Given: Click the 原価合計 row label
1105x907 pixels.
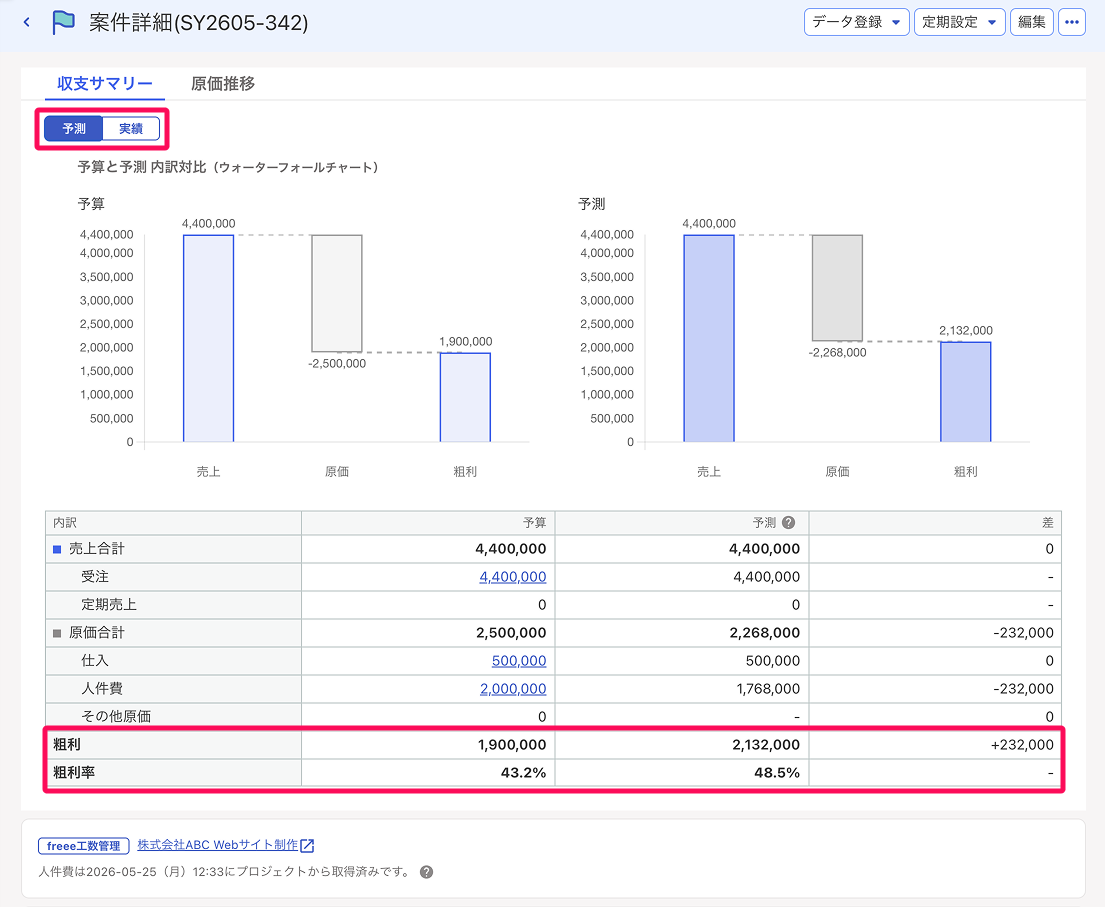Looking at the screenshot, I should coord(97,633).
